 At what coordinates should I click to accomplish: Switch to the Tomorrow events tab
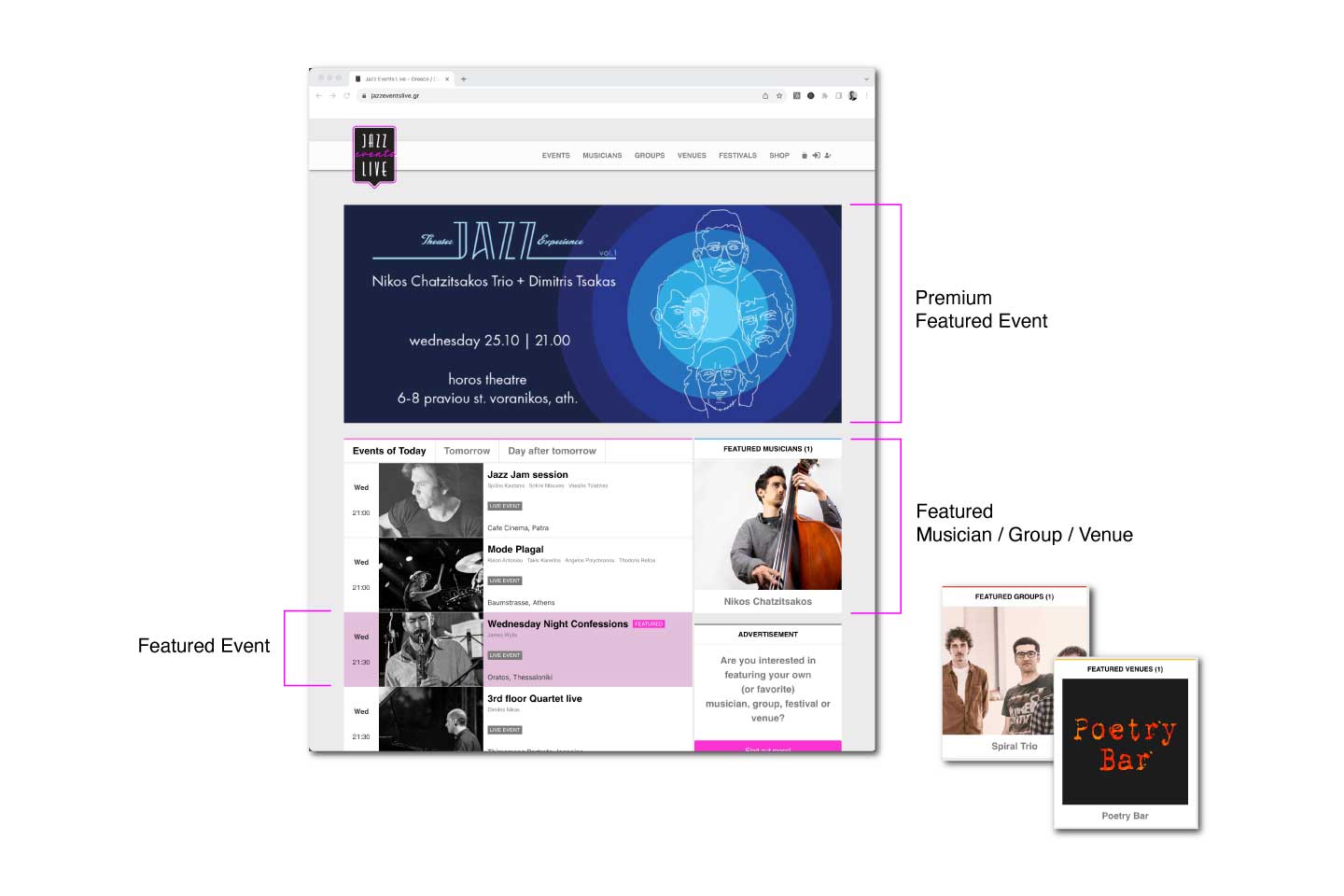(x=467, y=451)
